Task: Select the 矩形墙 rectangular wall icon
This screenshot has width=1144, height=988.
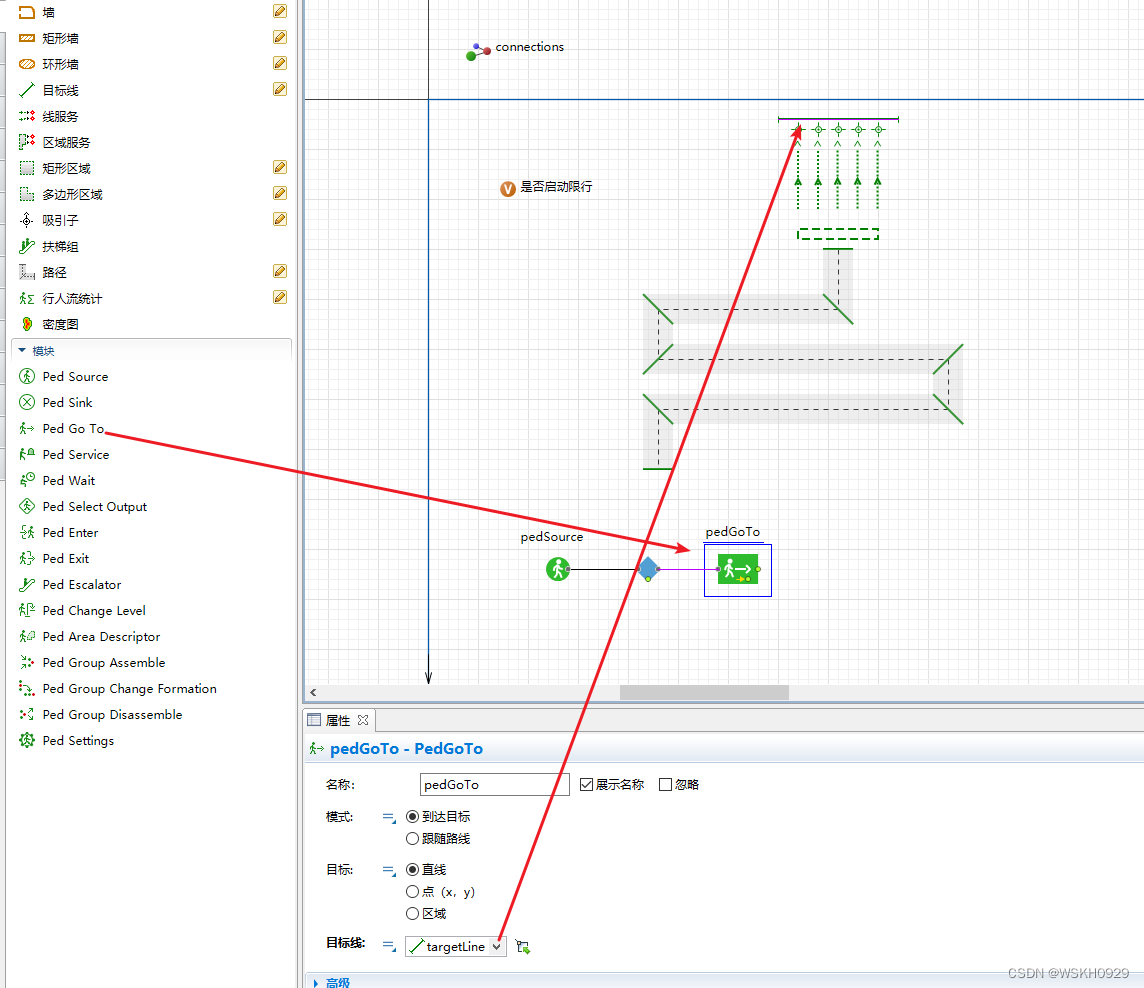Action: tap(27, 38)
